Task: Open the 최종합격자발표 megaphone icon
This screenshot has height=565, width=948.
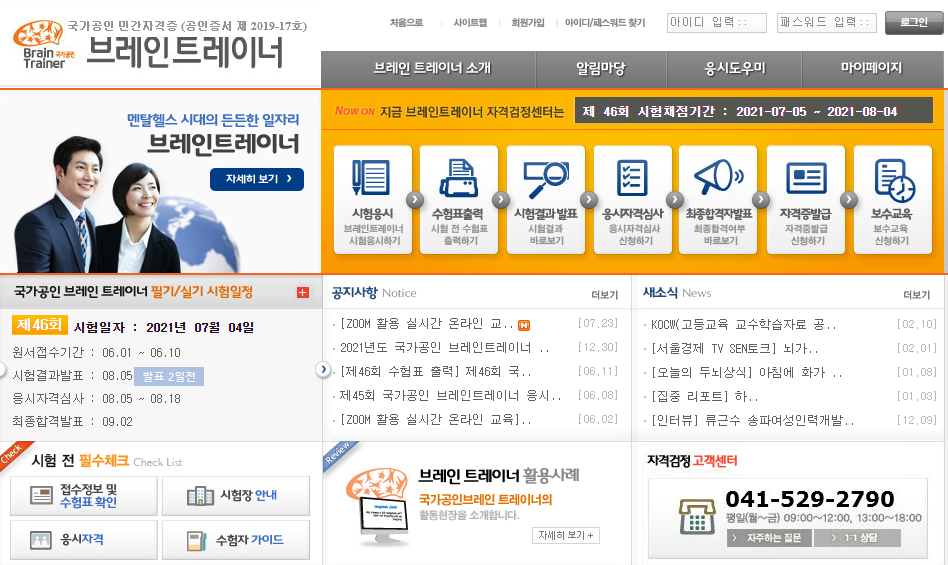Action: click(x=718, y=177)
